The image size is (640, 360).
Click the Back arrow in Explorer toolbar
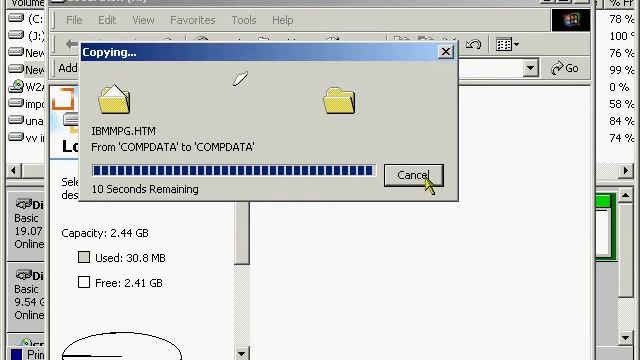coord(71,44)
